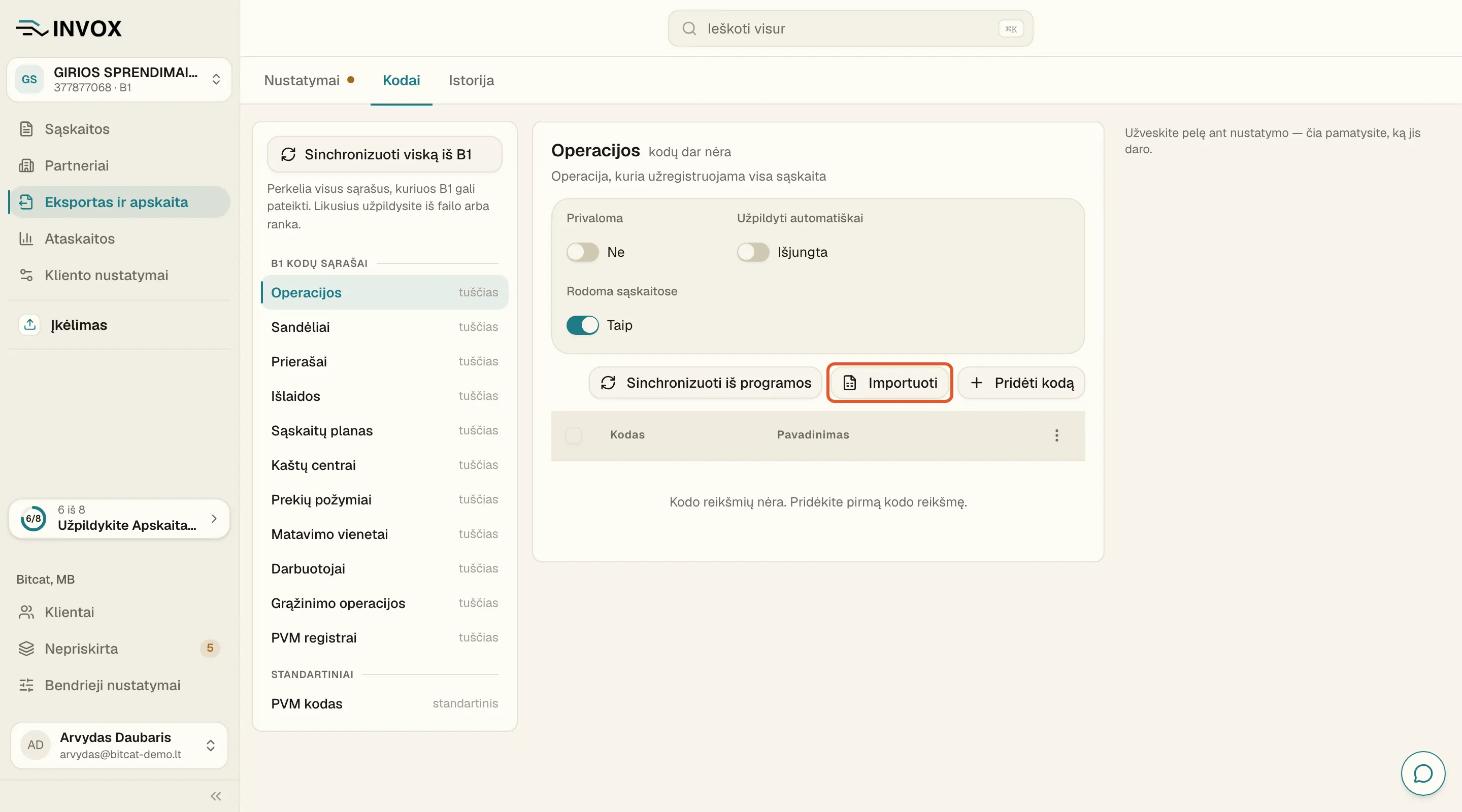Switch to the Istorija tab
This screenshot has width=1462, height=812.
pyautogui.click(x=471, y=81)
